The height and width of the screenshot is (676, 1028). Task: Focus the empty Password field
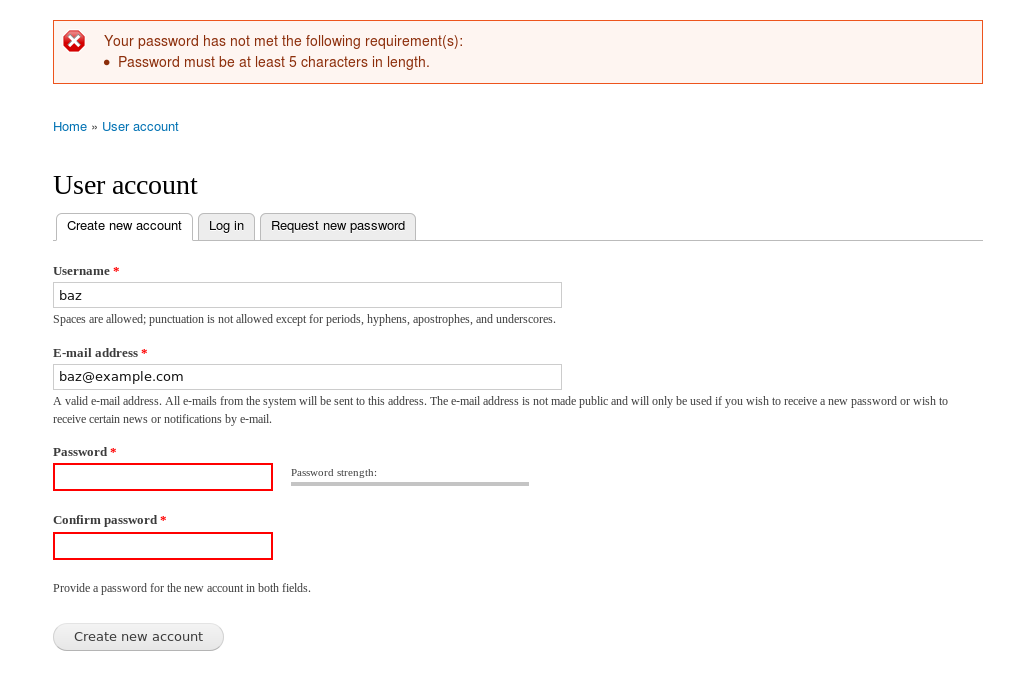[x=162, y=477]
